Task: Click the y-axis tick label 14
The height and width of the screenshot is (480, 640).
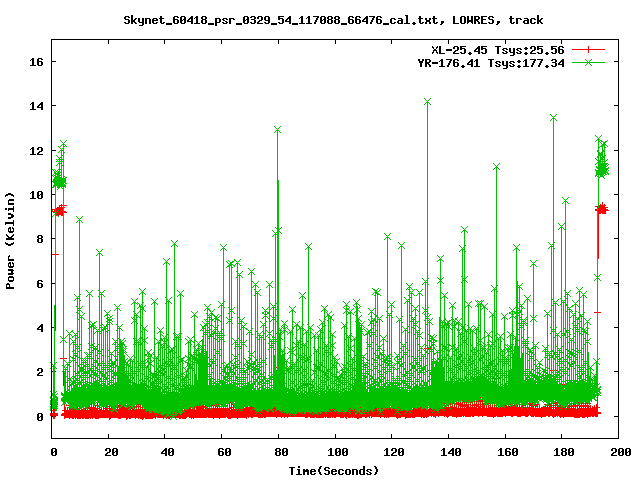Action: tap(36, 106)
